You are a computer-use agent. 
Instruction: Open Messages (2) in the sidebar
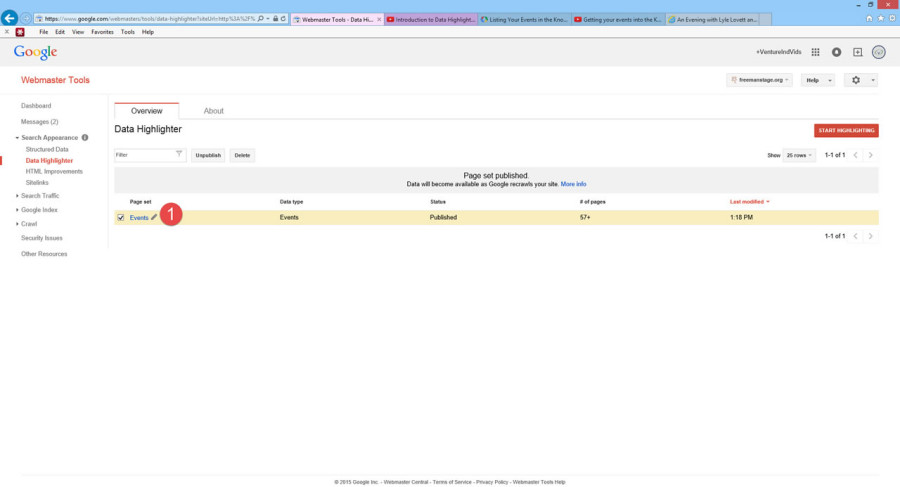(x=40, y=122)
